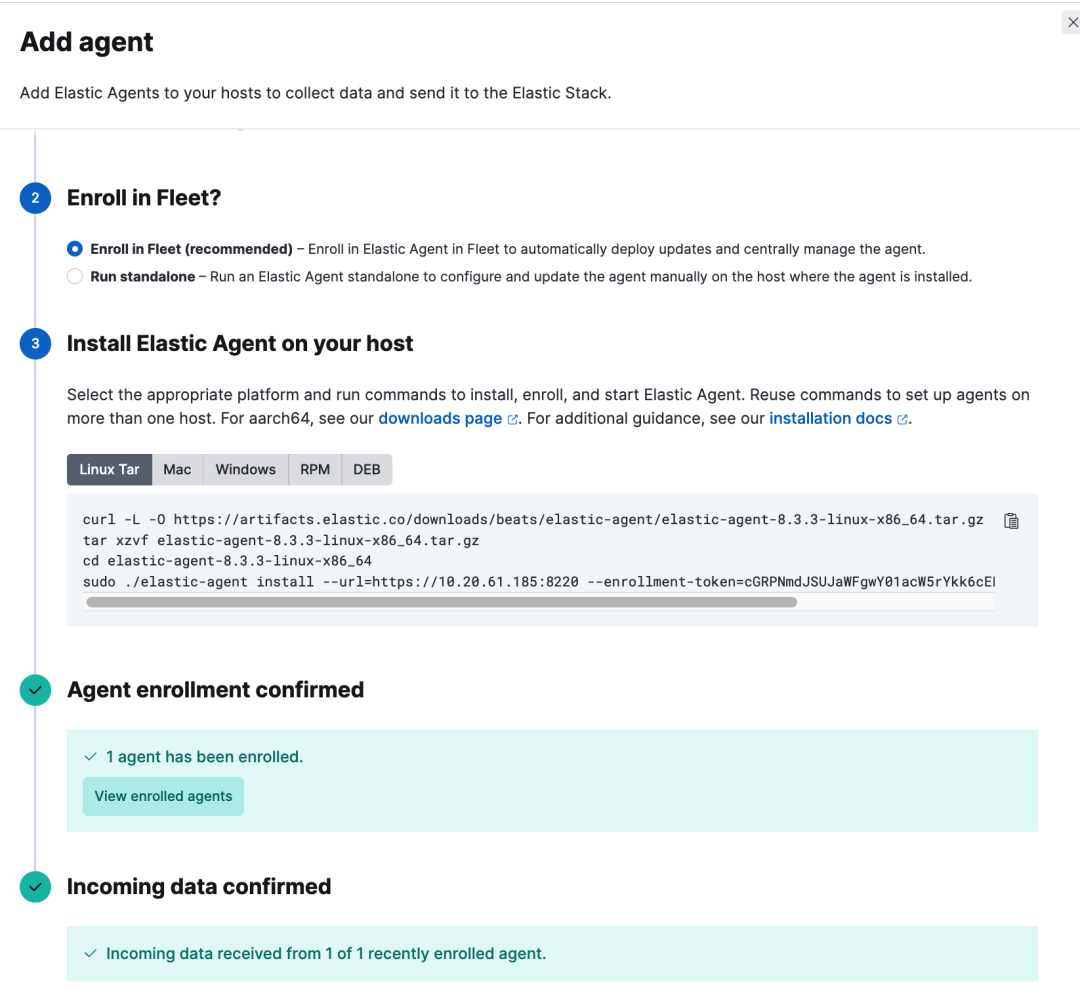Select the Run standalone radio option
This screenshot has width=1080, height=1005.
click(75, 277)
